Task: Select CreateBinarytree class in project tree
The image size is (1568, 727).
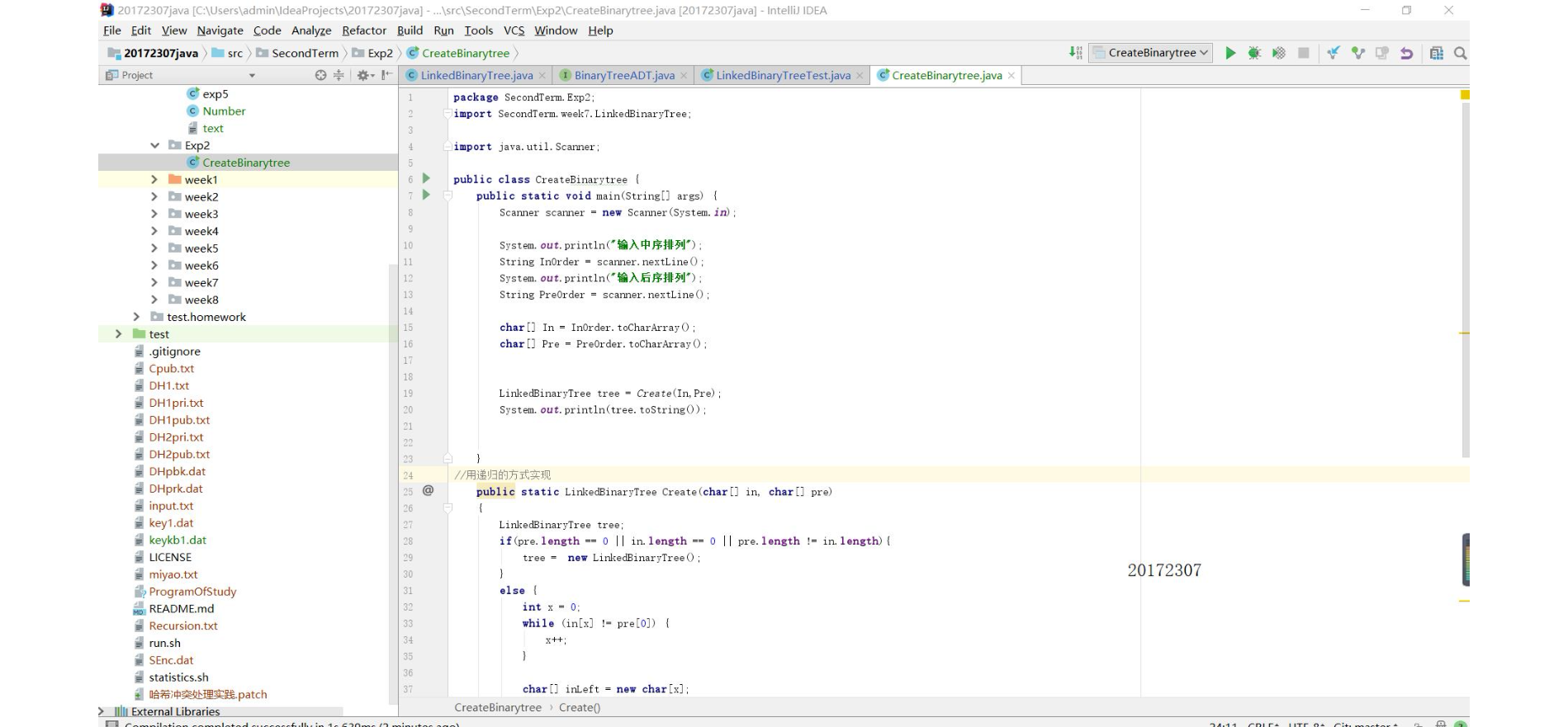Action: click(x=246, y=163)
